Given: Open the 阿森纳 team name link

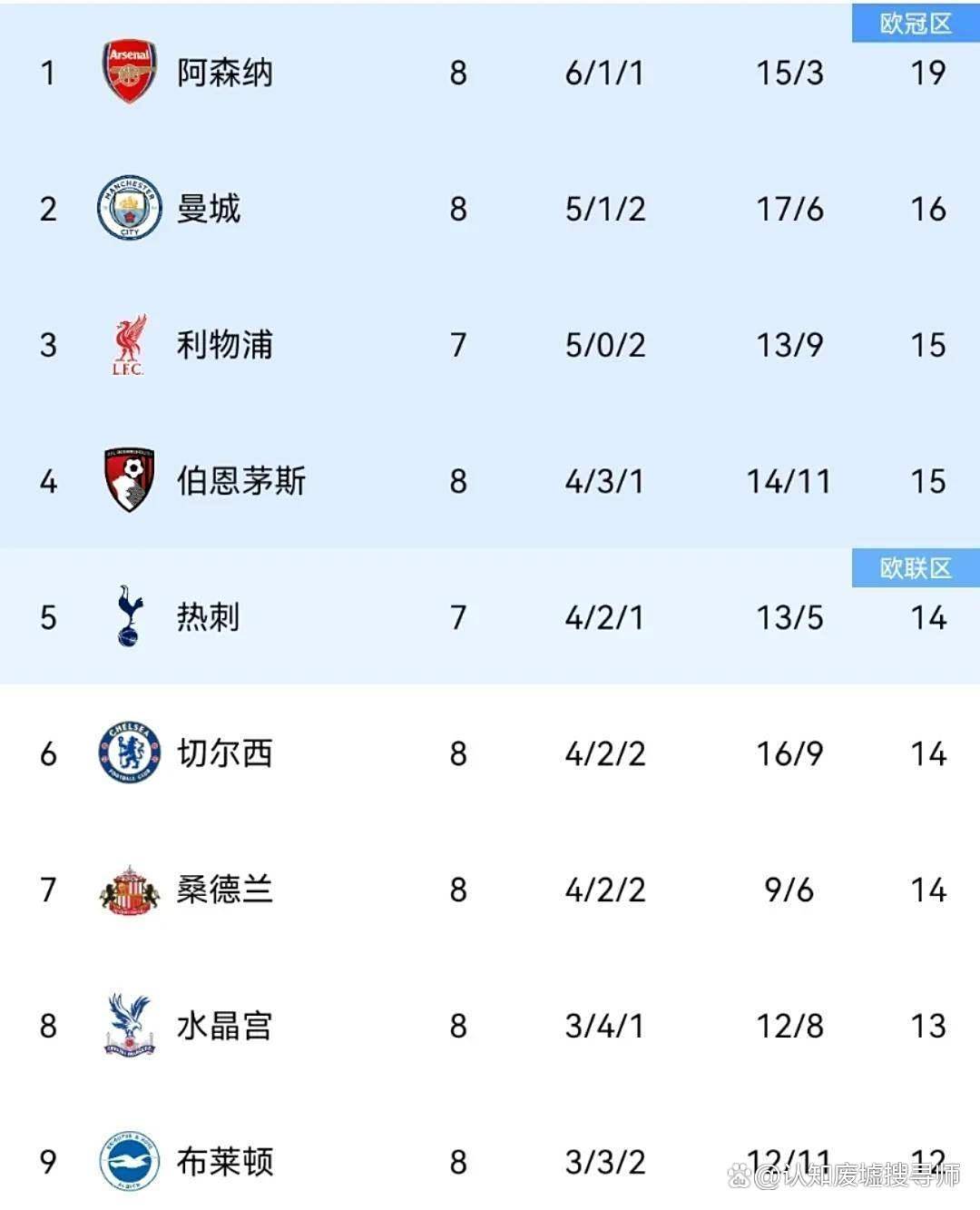Looking at the screenshot, I should [222, 73].
